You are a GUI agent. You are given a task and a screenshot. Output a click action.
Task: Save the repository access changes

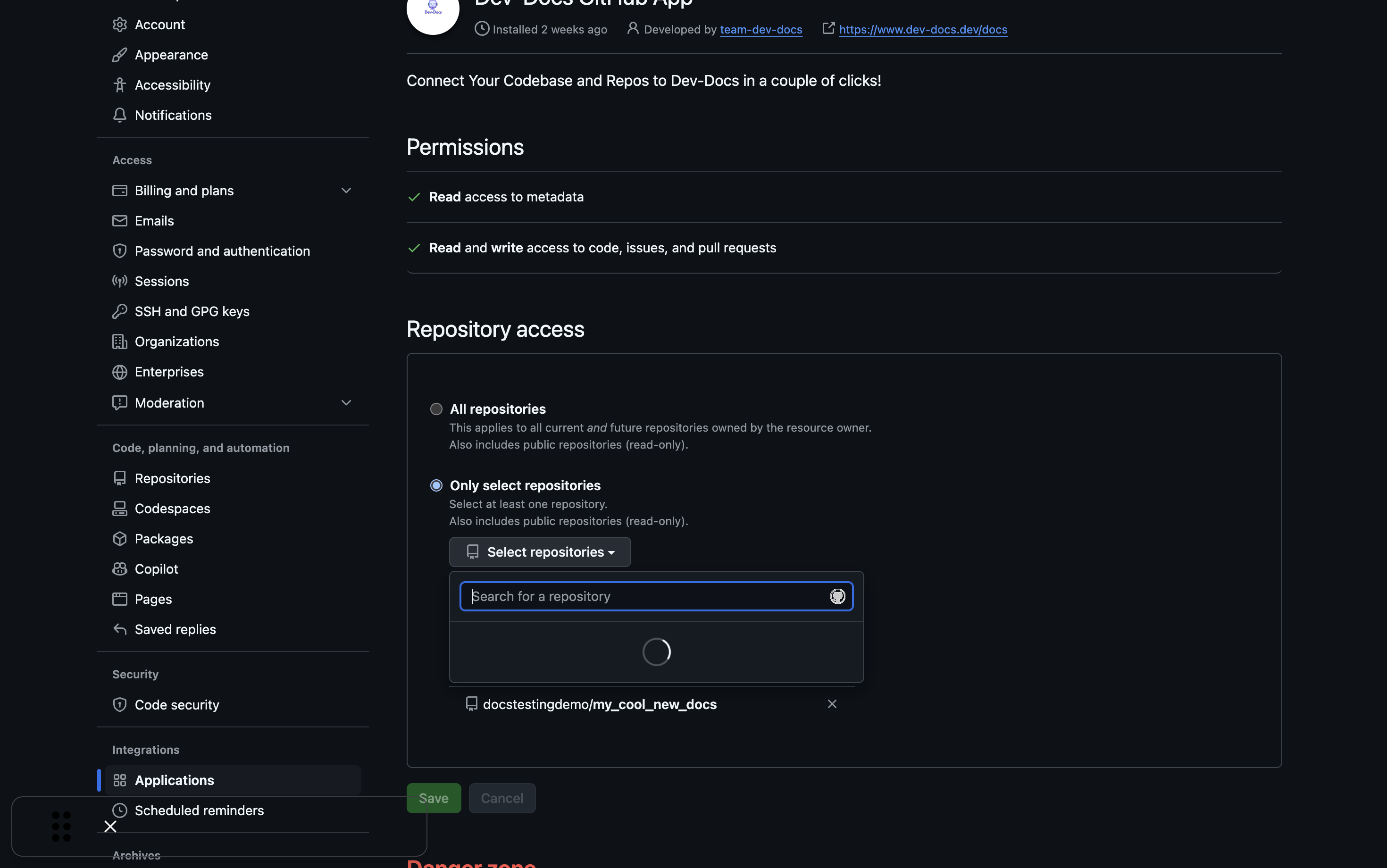coord(434,797)
